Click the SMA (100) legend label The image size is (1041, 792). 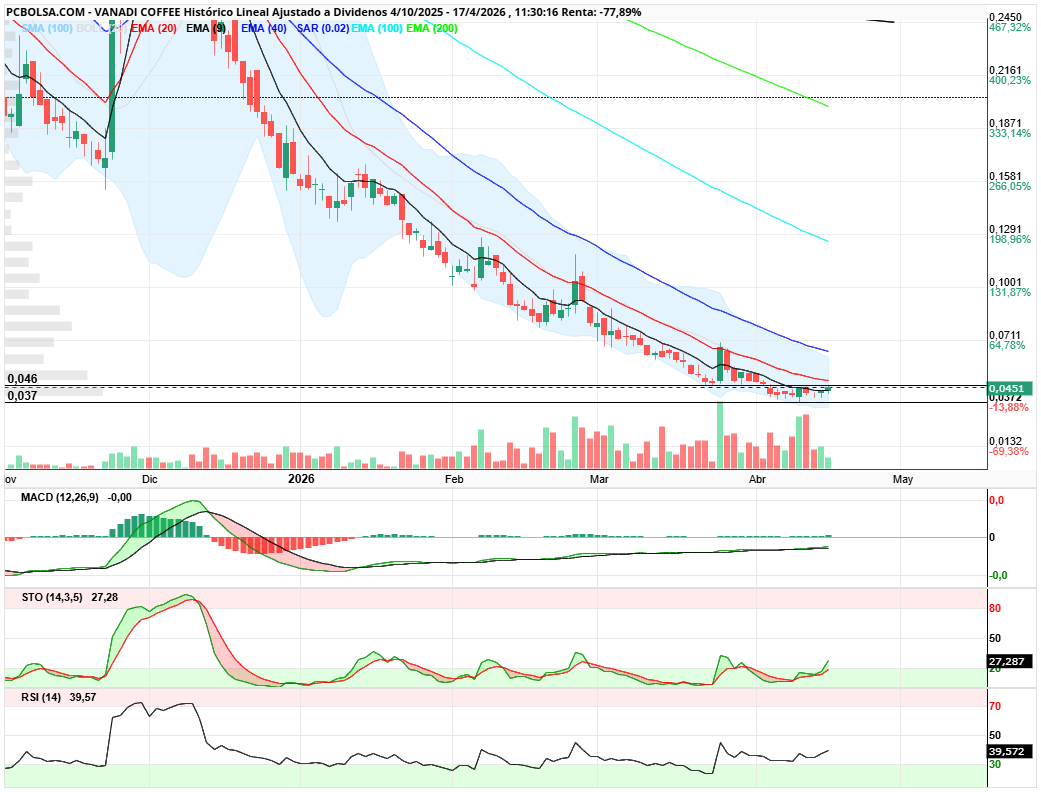pos(45,29)
